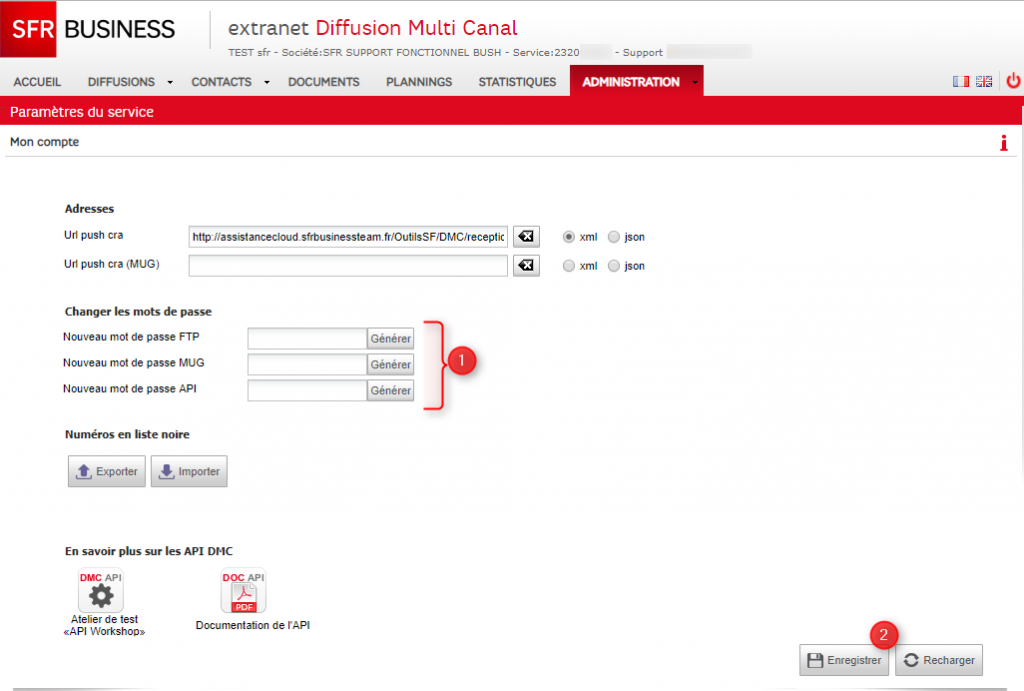The image size is (1024, 691).
Task: Click the Mon compte heading
Action: (x=44, y=142)
